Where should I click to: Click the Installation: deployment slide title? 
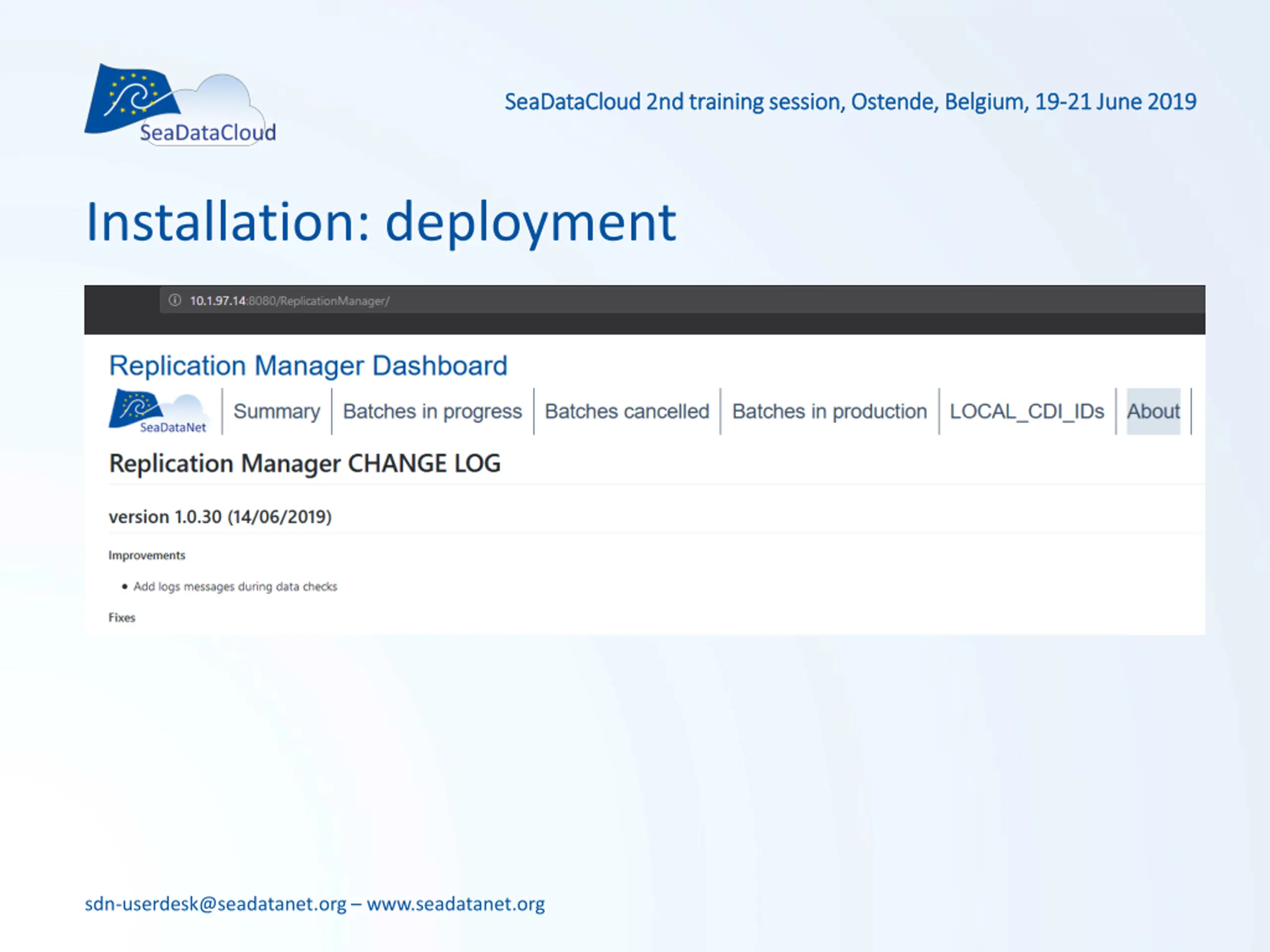(x=381, y=224)
